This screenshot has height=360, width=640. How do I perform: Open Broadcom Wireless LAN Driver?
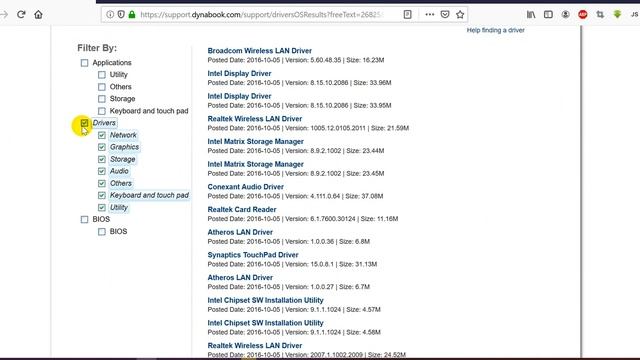point(260,51)
